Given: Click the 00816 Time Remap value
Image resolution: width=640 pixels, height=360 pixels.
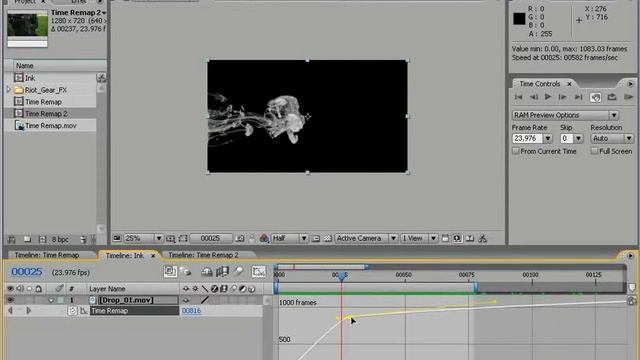Looking at the screenshot, I should (191, 311).
